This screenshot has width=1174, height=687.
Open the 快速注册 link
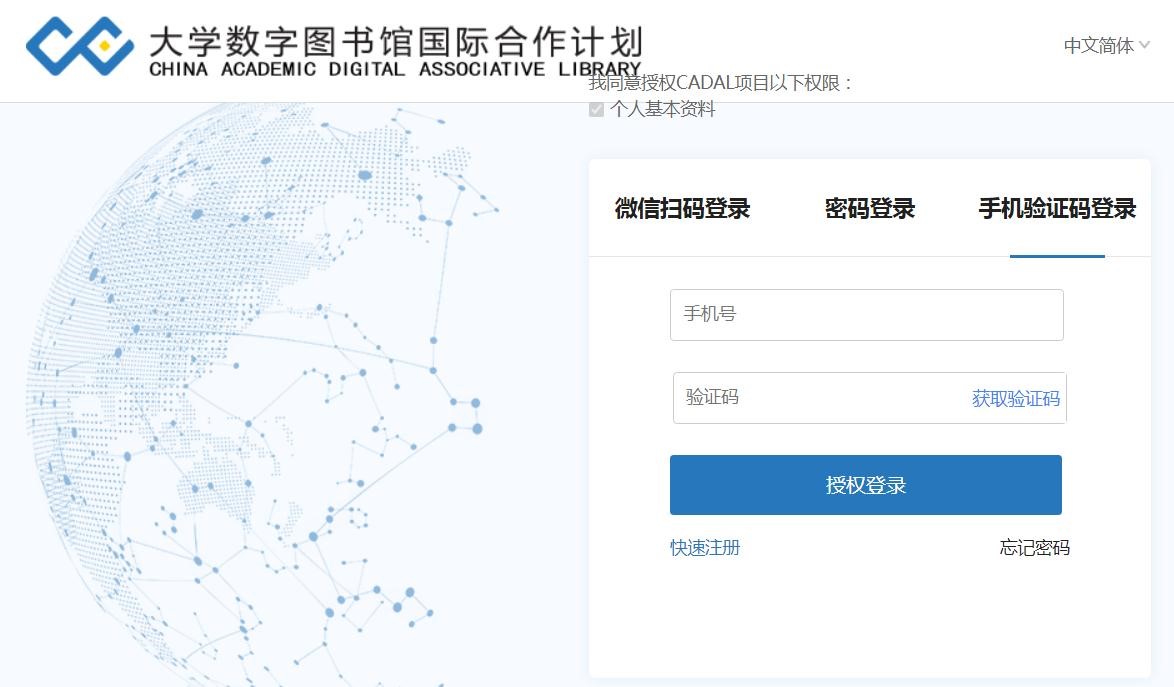(x=705, y=548)
